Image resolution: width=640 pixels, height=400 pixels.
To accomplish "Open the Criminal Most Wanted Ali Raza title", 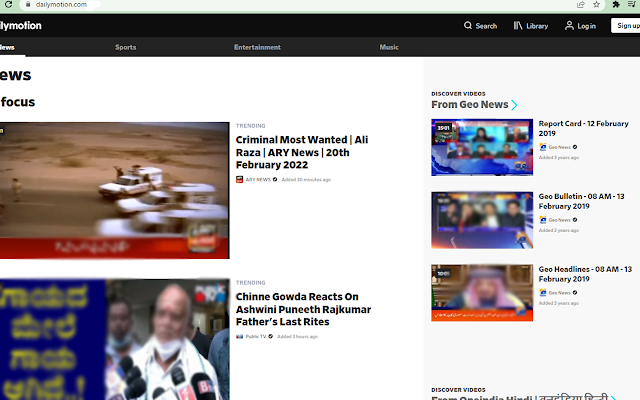I will 302,152.
